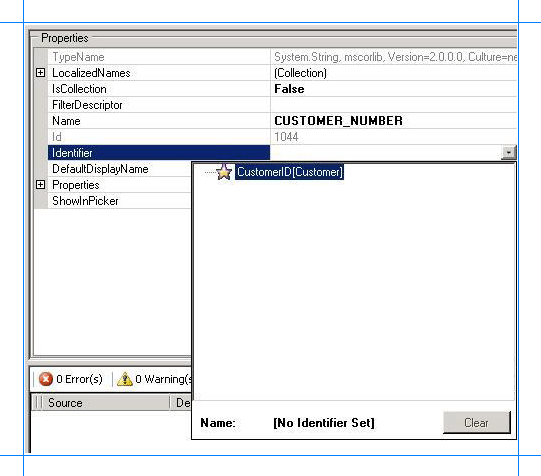Click the [No Identifier Set] name text
The height and width of the screenshot is (476, 541).
[324, 423]
